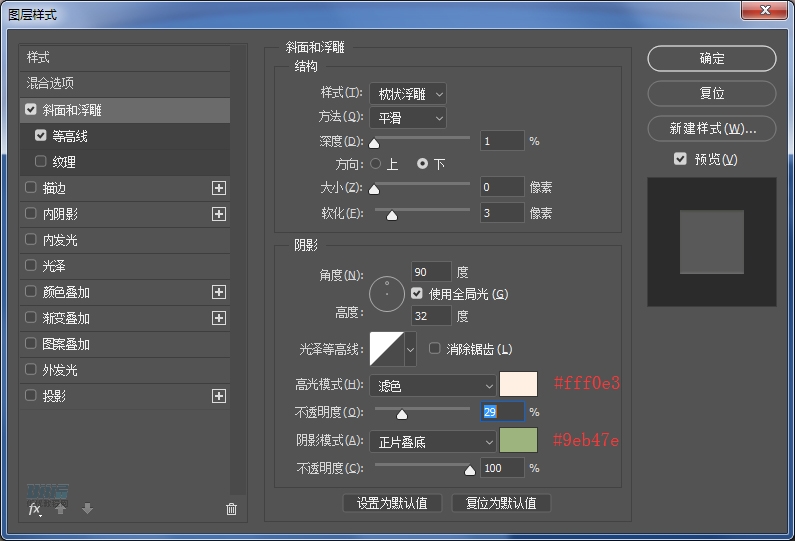Select 外发光 in the styles list
This screenshot has height=541, width=795.
(x=59, y=370)
